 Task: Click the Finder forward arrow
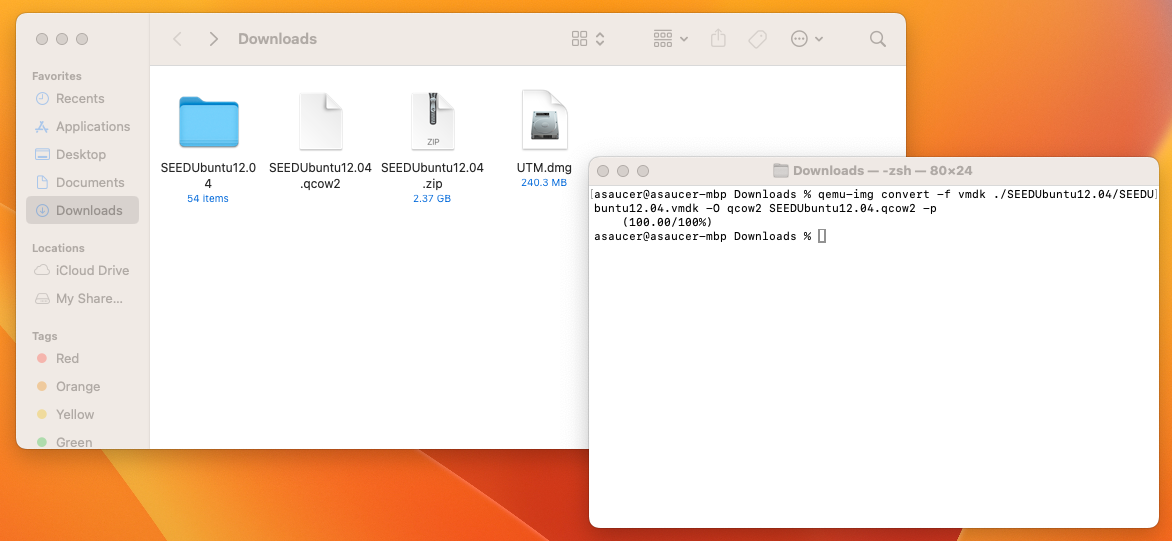[x=213, y=39]
